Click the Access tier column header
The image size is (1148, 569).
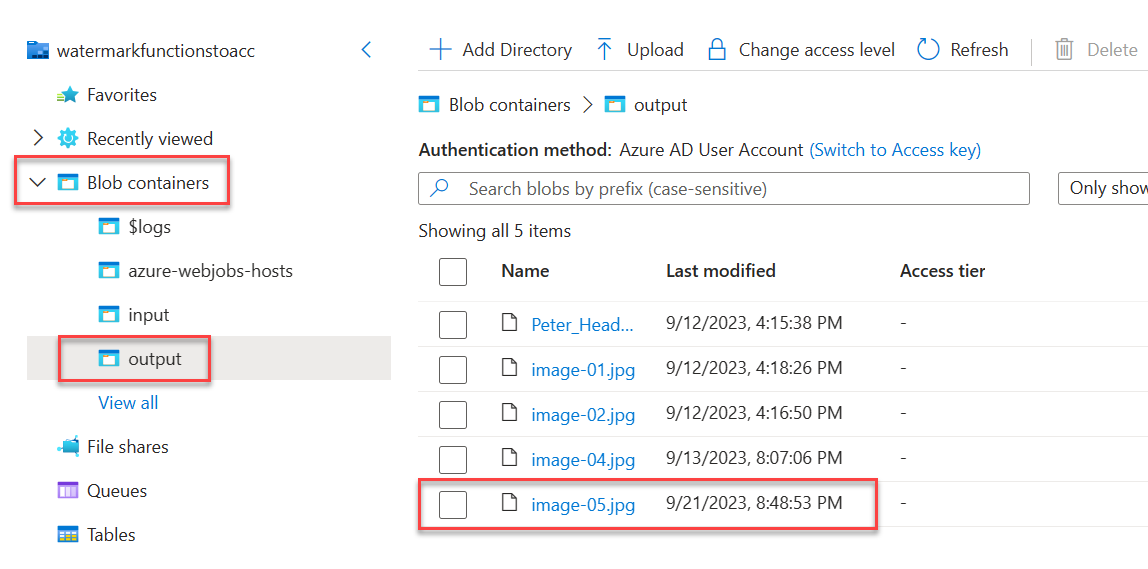[942, 271]
